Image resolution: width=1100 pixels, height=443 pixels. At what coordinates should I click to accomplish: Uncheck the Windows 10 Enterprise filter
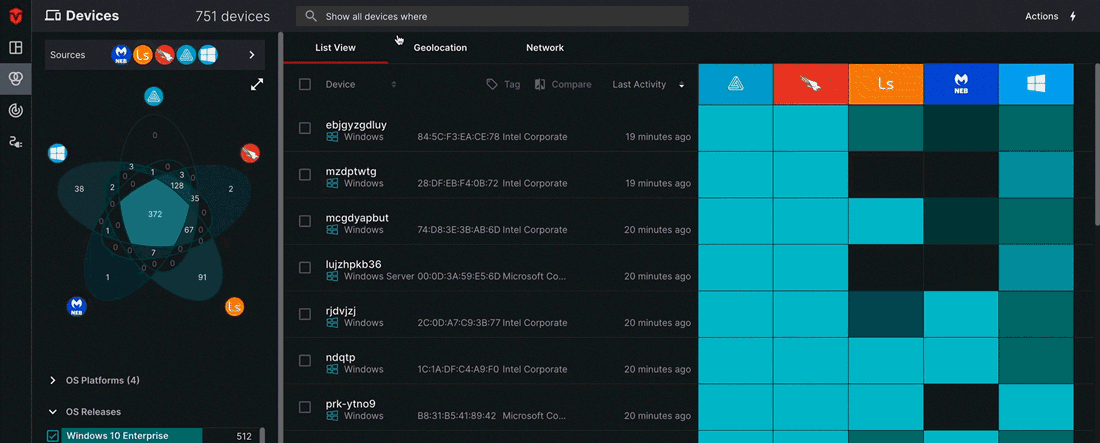[53, 436]
